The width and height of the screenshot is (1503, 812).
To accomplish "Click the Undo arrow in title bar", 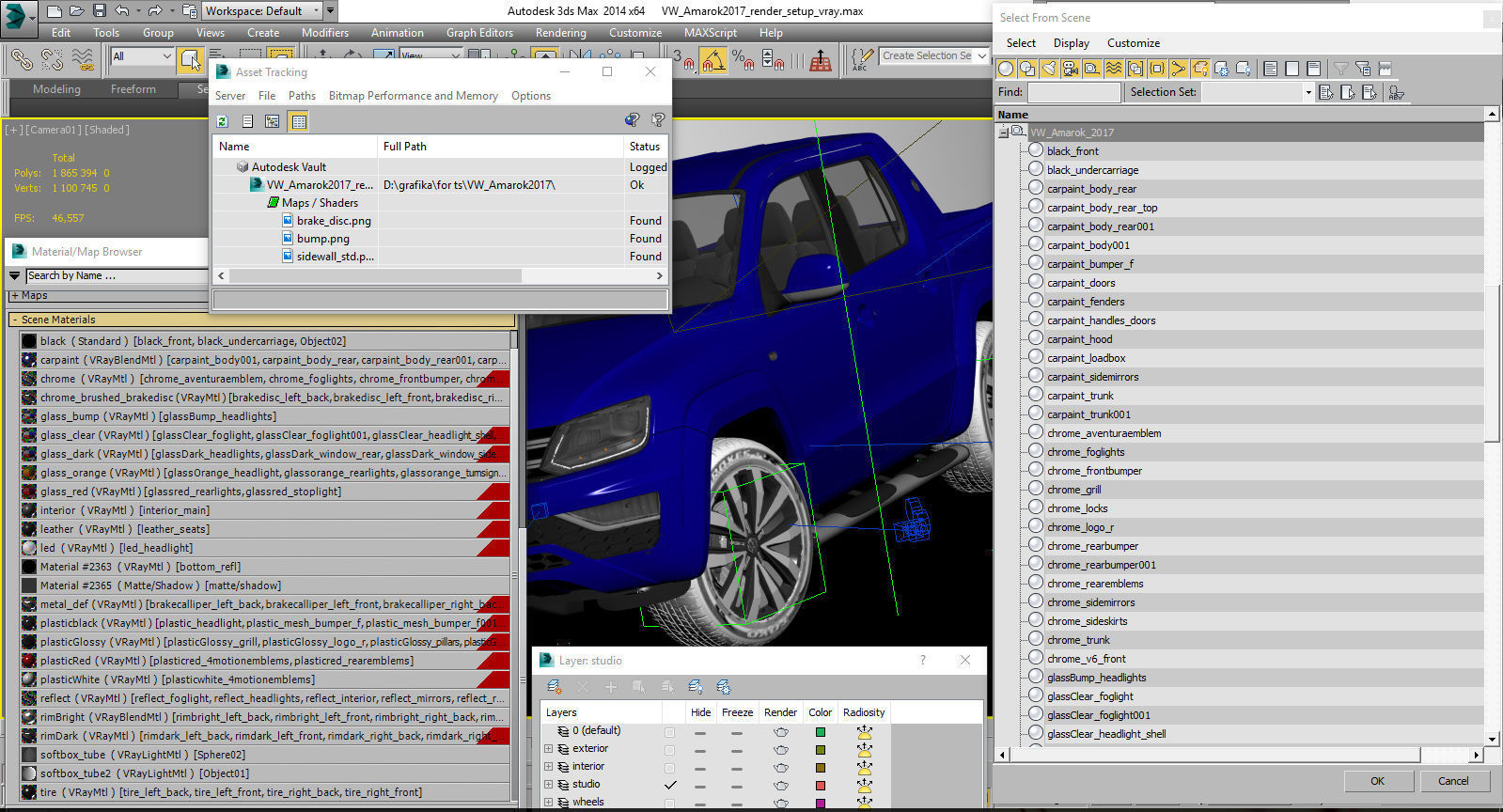I will (x=122, y=11).
